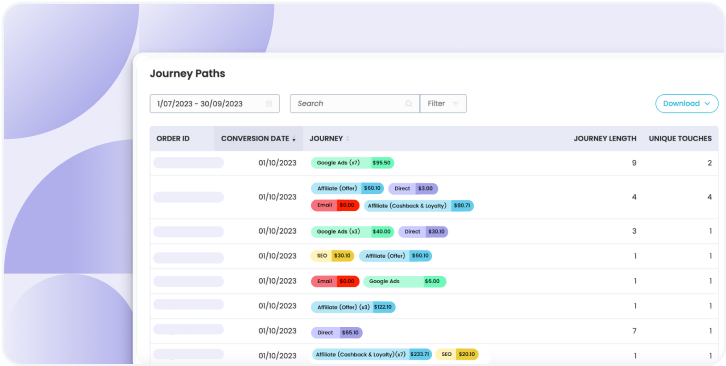The height and width of the screenshot is (366, 726).
Task: Click the magnifier icon in Search box
Action: [409, 104]
